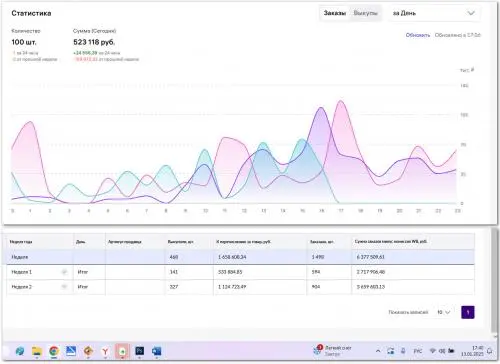Open File Explorer from the taskbar
The width and height of the screenshot is (500, 364).
point(37,351)
